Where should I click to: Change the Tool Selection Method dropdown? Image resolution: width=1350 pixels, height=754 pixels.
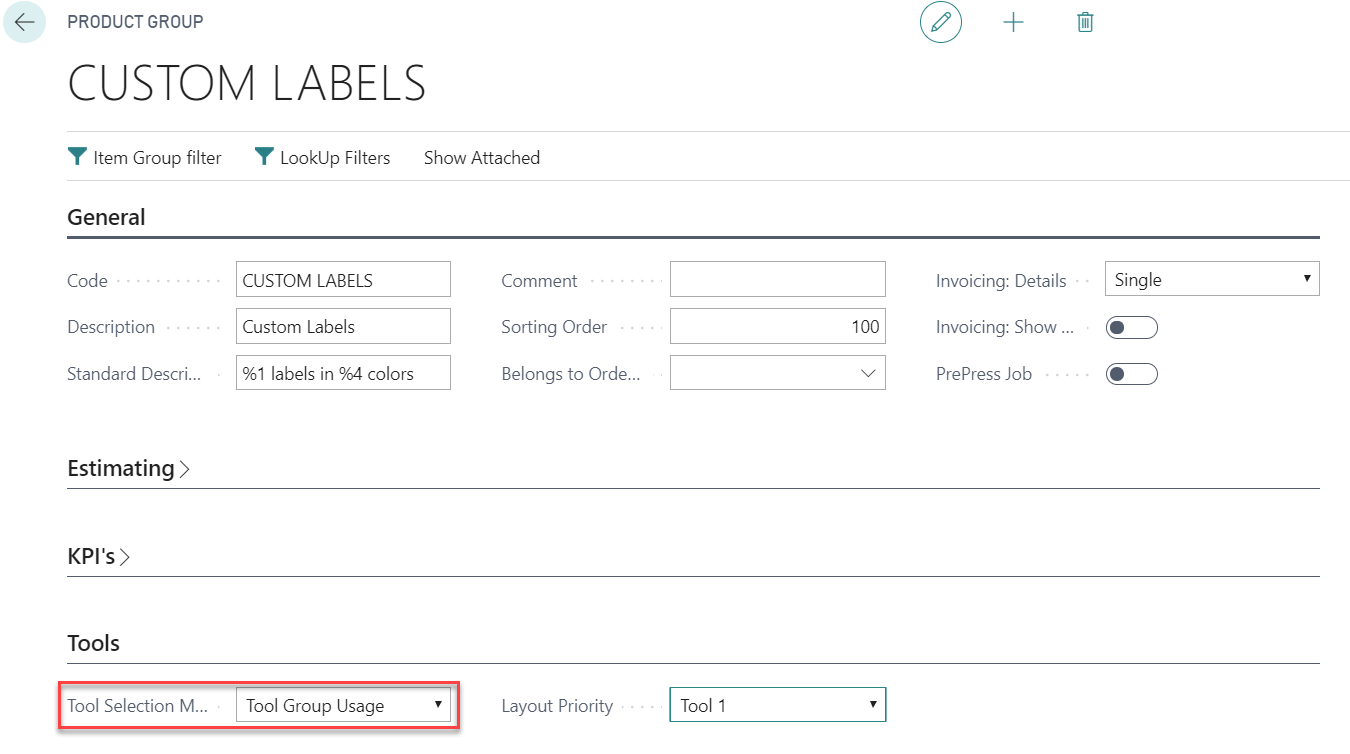[344, 705]
